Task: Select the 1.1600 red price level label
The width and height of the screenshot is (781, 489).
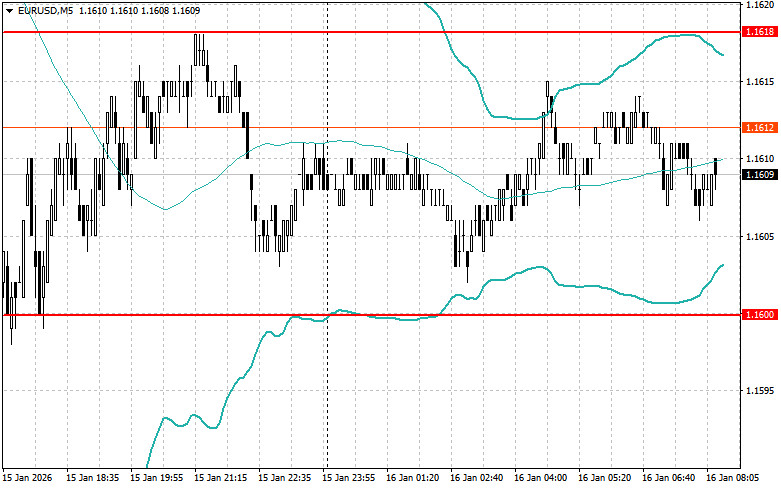Action: pyautogui.click(x=760, y=315)
